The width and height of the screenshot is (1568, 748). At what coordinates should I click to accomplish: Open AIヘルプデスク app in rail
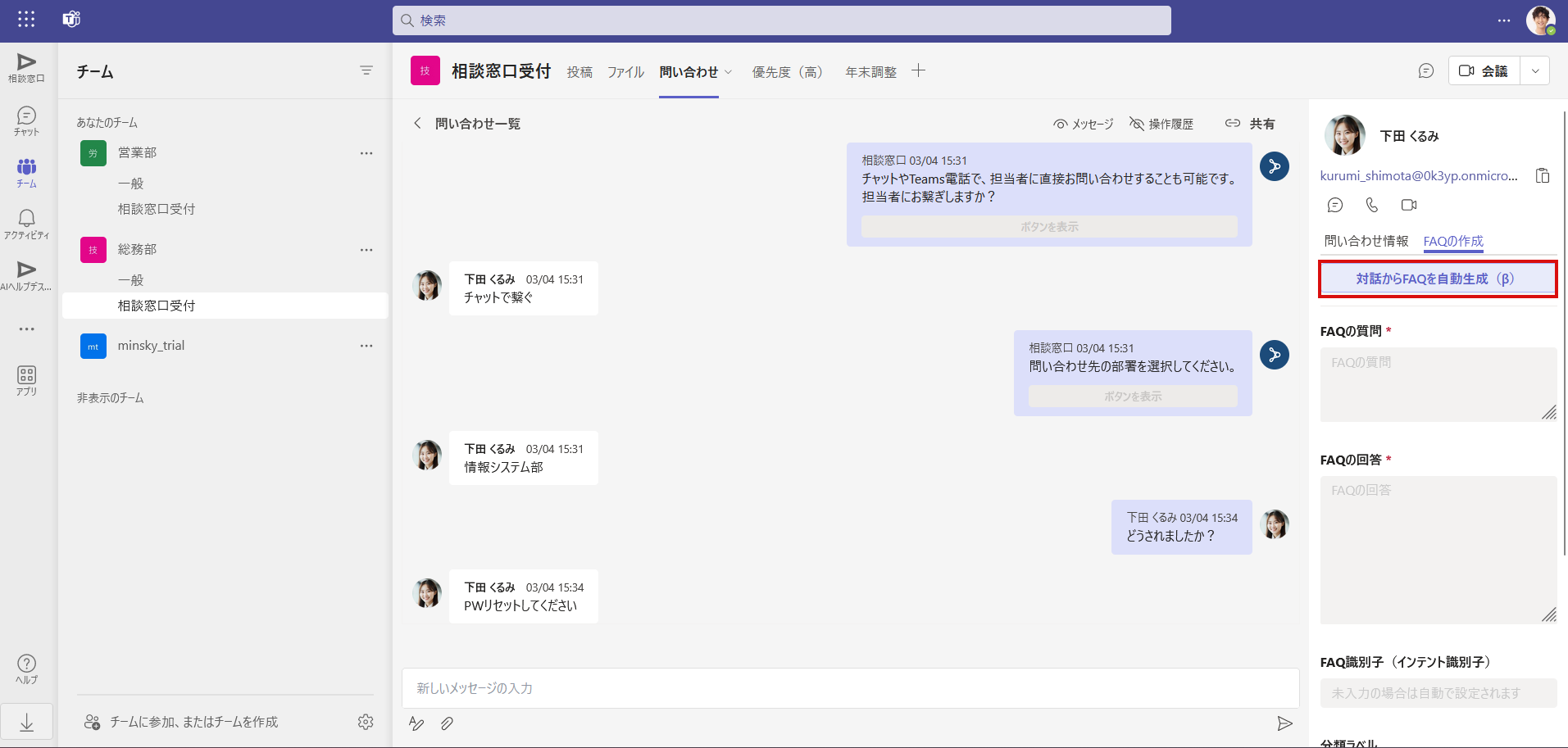[x=26, y=275]
